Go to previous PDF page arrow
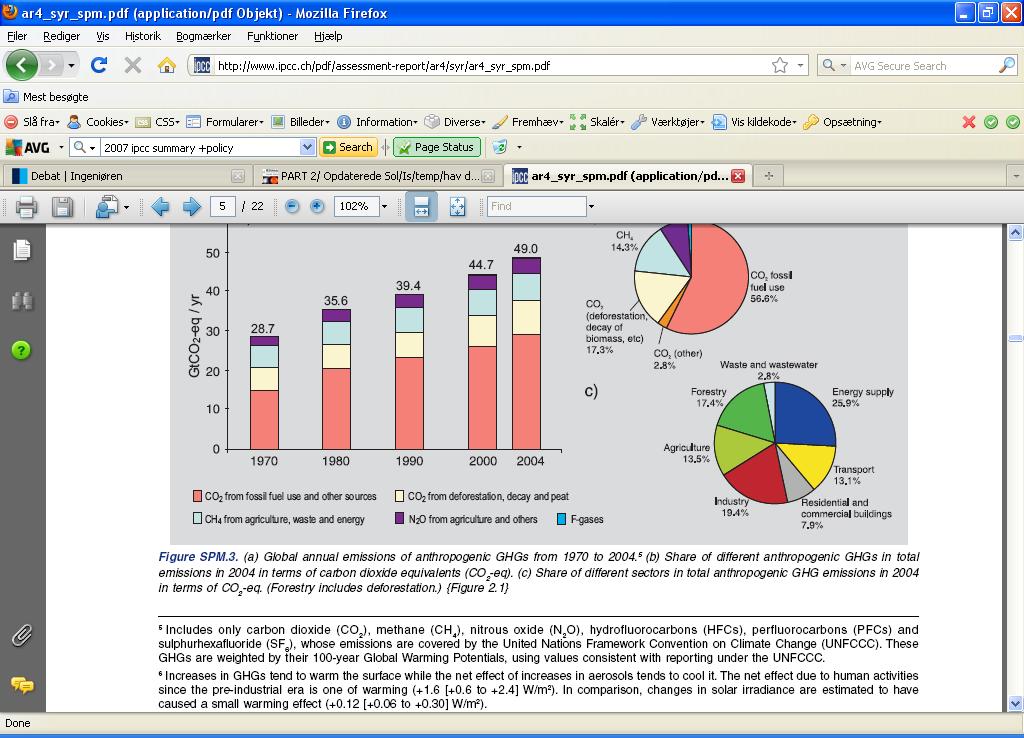The height and width of the screenshot is (738, 1024). point(160,207)
